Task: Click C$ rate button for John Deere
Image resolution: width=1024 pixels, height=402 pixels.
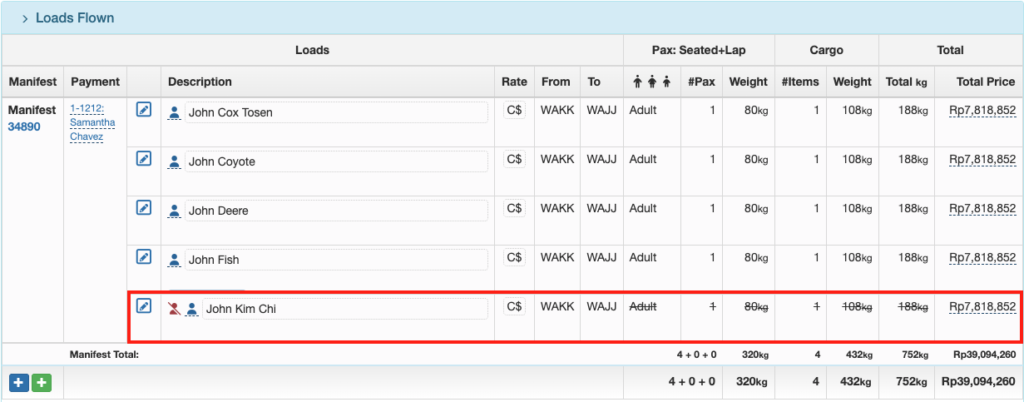Action: tap(514, 208)
